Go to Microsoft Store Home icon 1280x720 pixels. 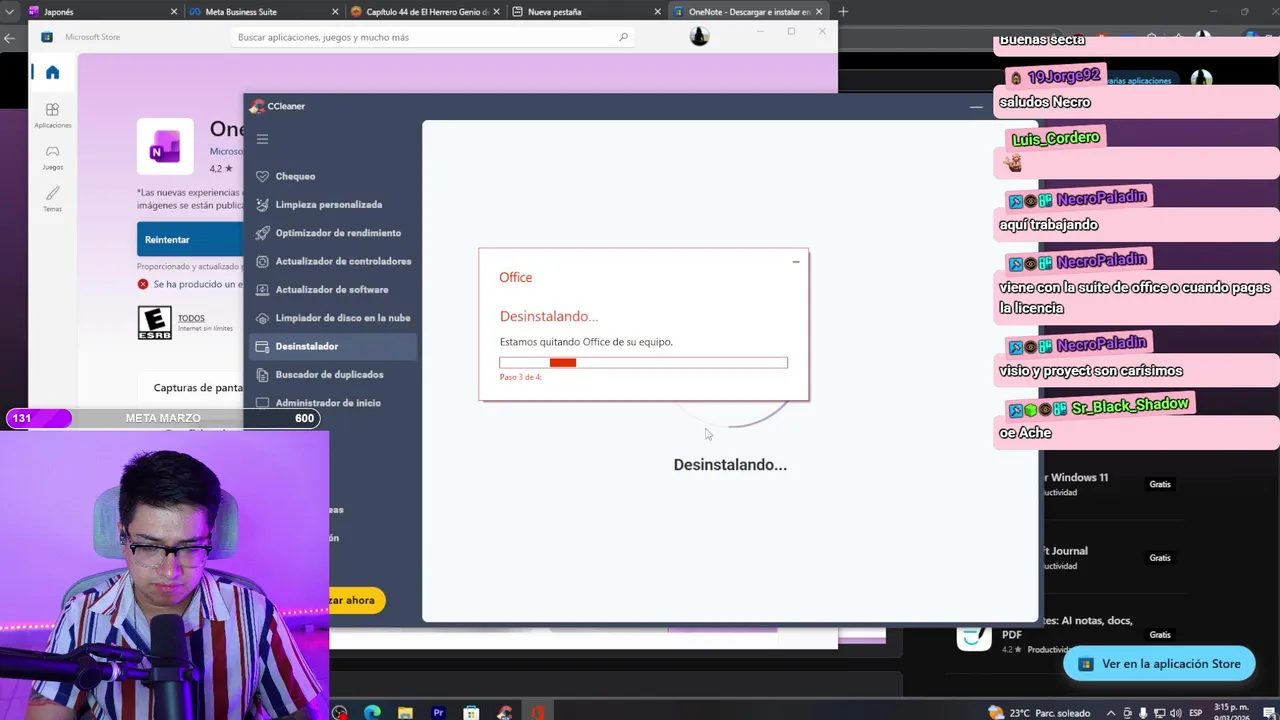click(x=52, y=72)
